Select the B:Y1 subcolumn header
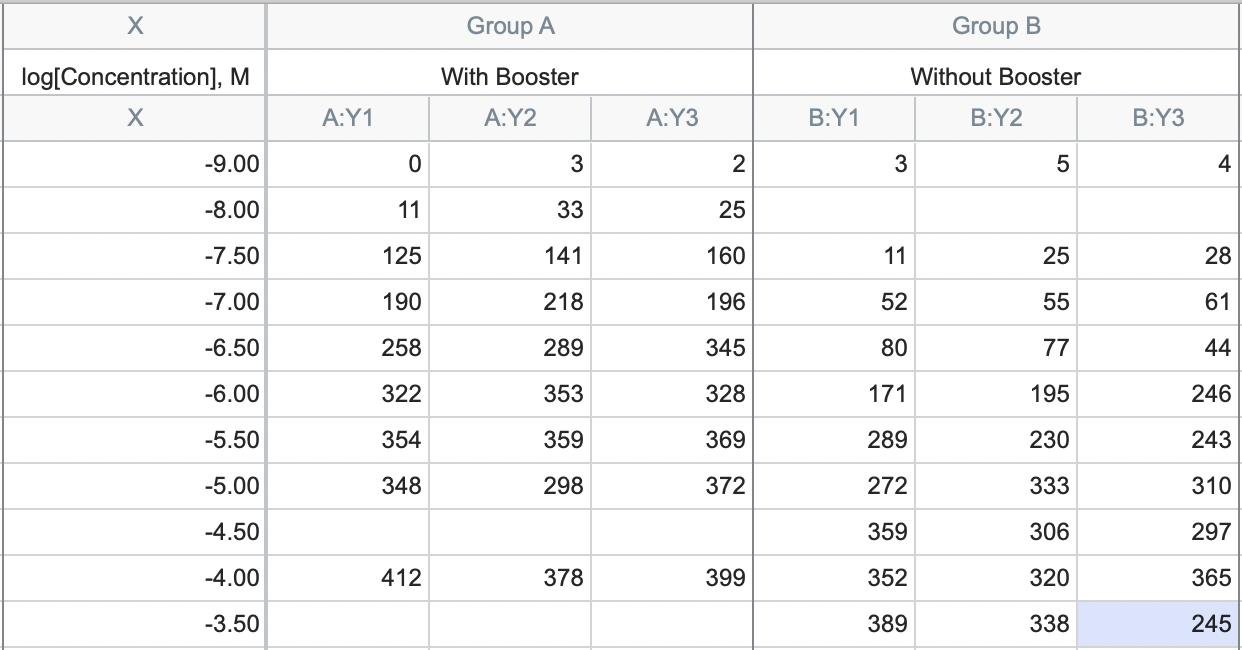 tap(834, 118)
